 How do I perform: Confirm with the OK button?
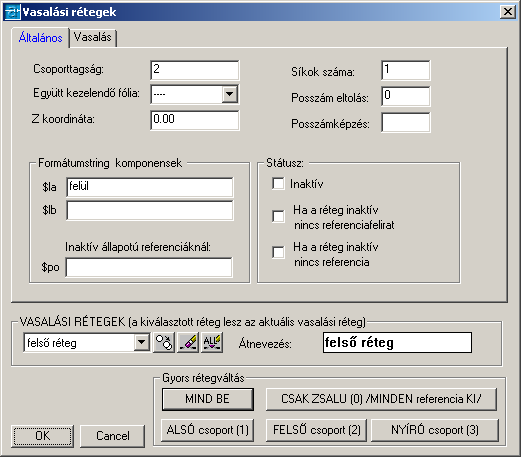(43, 436)
